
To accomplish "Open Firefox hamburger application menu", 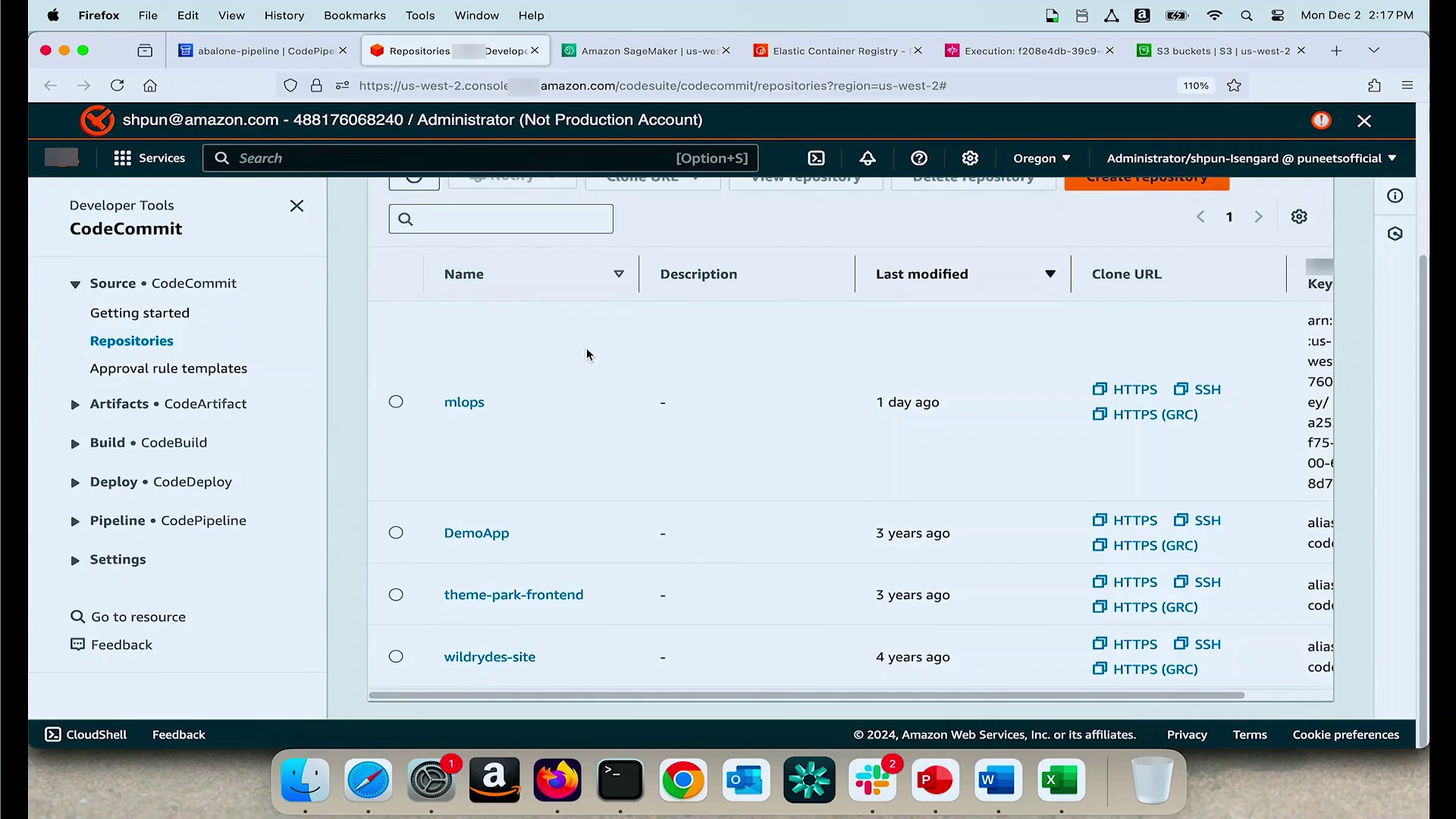I will pos(1407,86).
